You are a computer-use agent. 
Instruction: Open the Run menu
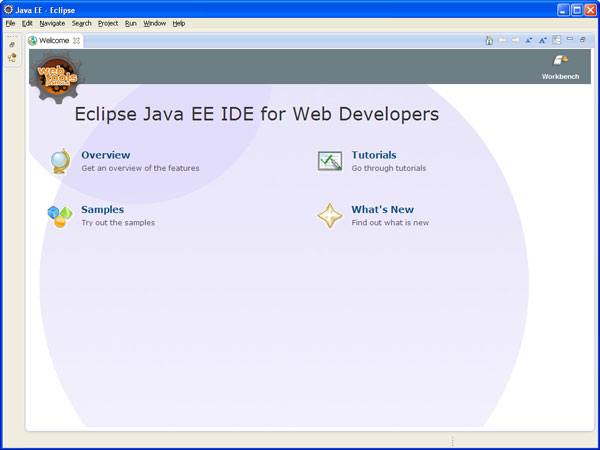(x=130, y=23)
